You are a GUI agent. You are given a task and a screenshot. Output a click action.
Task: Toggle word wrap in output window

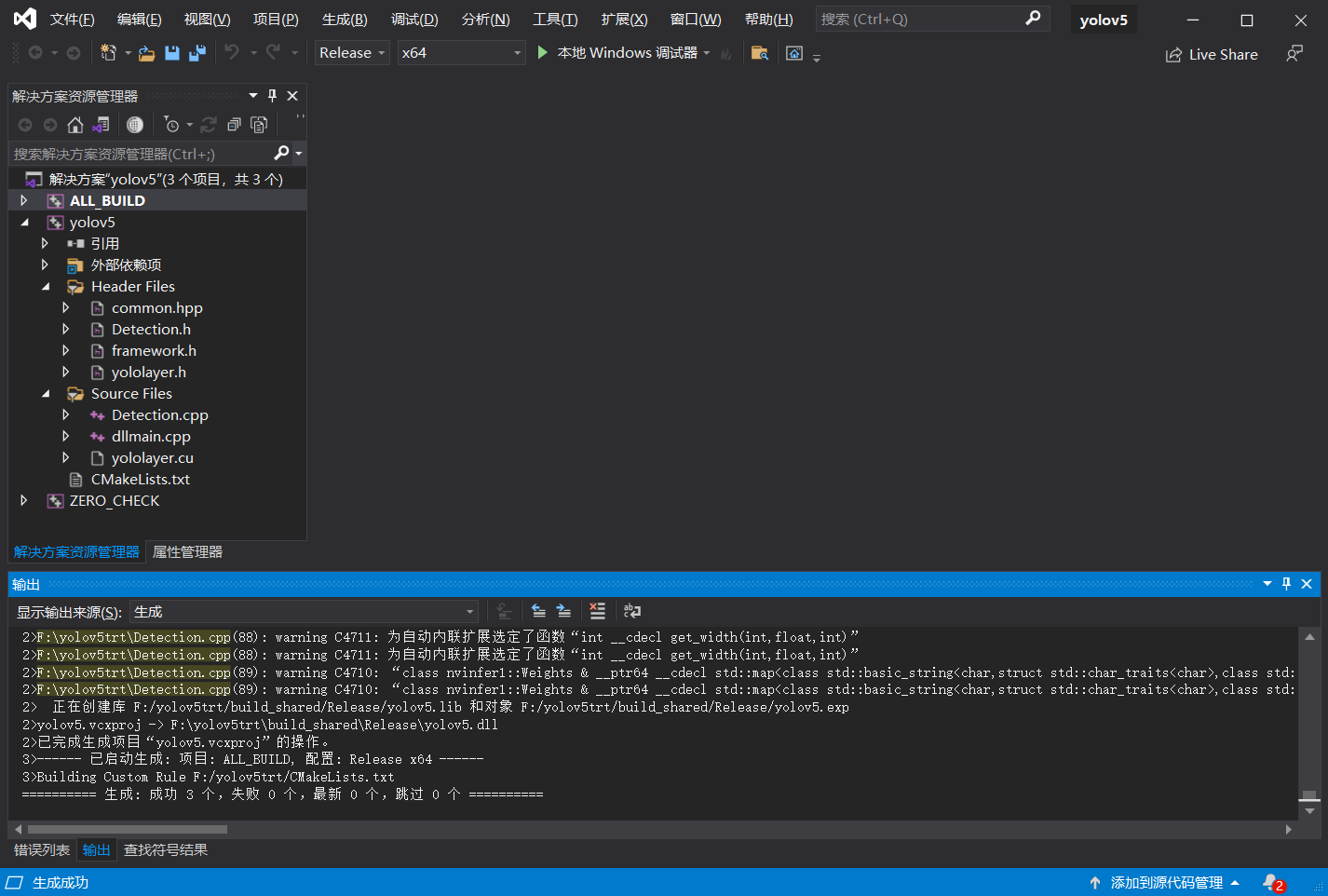pyautogui.click(x=632, y=611)
